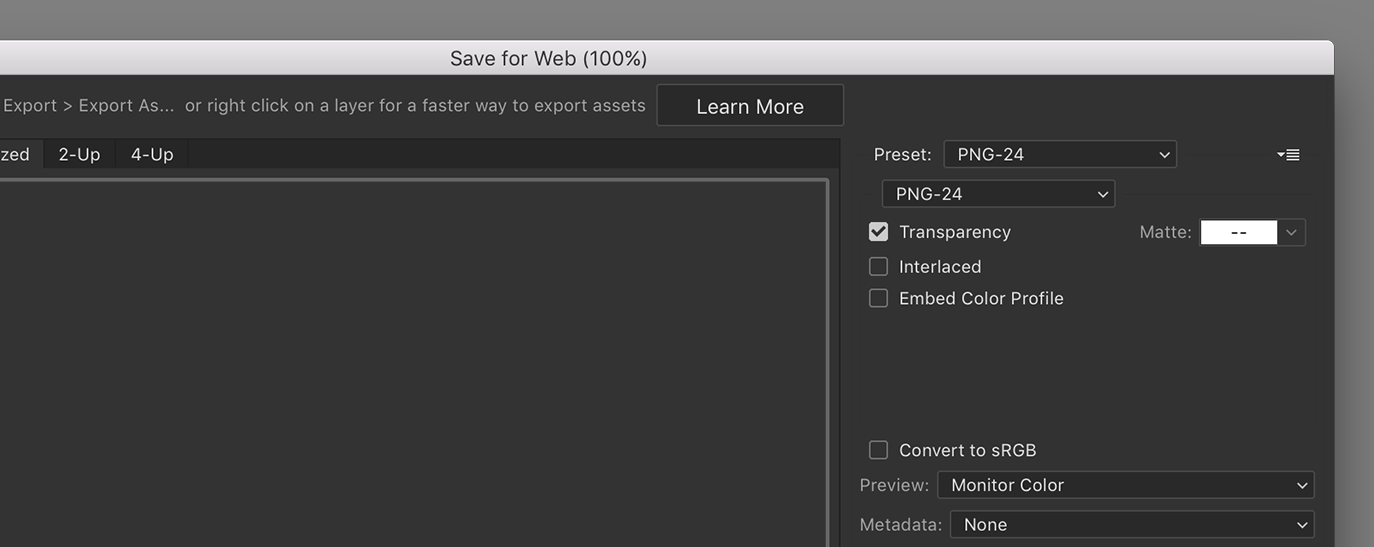The height and width of the screenshot is (547, 1374).
Task: Click the Save for Web title bar
Action: click(x=548, y=58)
